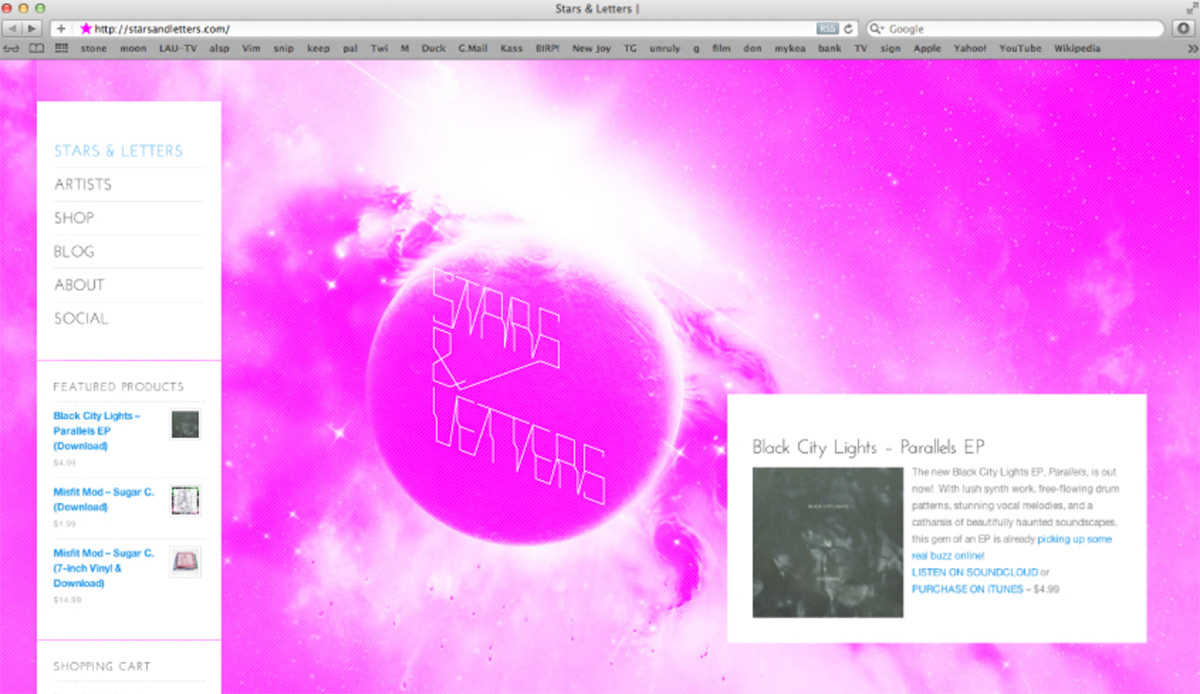Screen dimensions: 1200x694
Task: Open the ABOUT page
Action: click(x=79, y=285)
